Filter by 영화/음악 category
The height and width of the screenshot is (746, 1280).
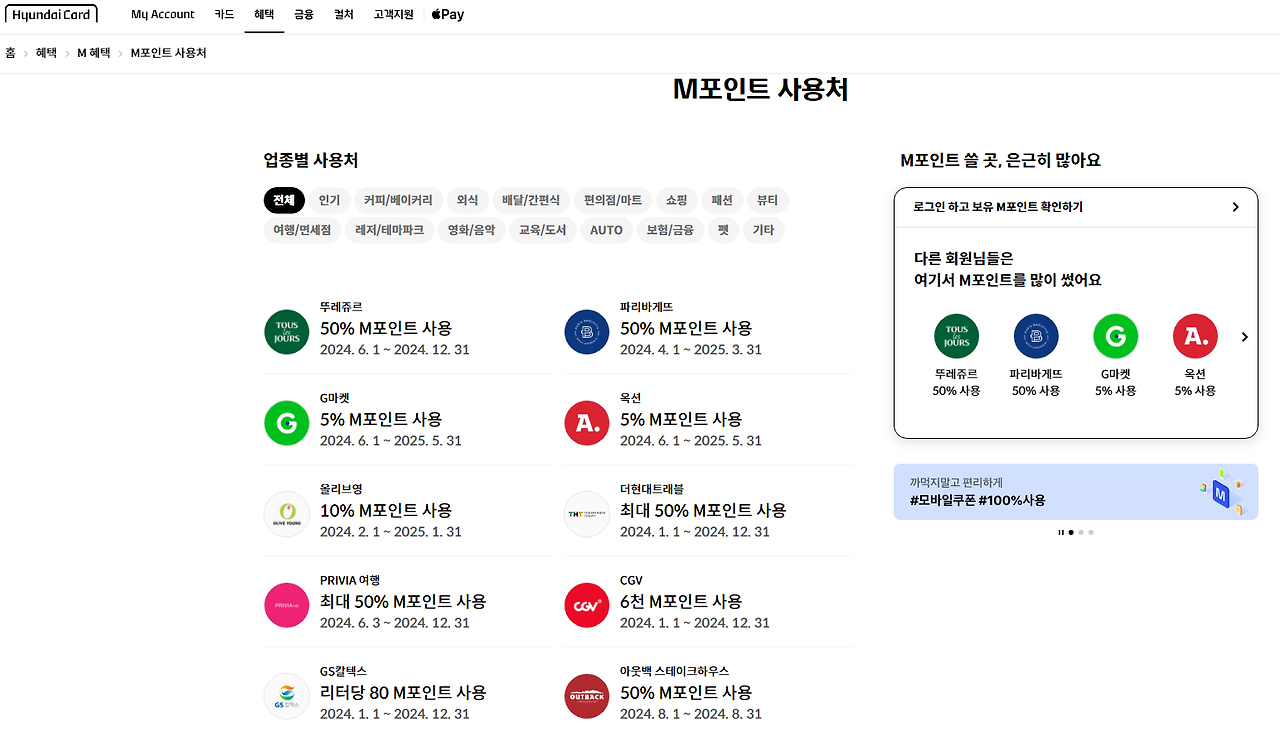click(x=471, y=230)
